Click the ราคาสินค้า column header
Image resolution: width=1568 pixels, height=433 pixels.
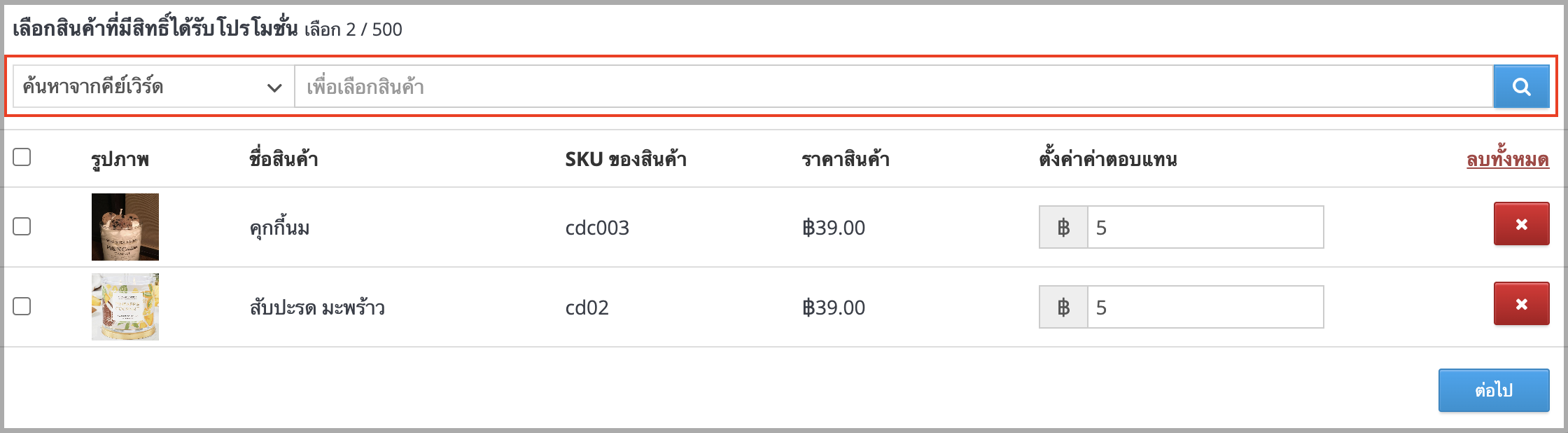click(846, 159)
